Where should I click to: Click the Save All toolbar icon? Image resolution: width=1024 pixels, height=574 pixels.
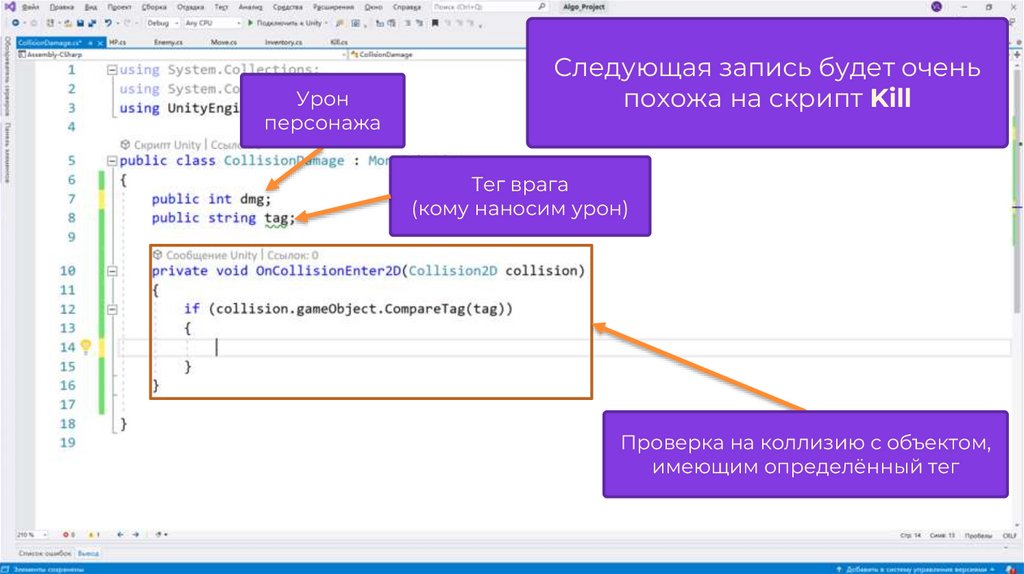click(92, 23)
